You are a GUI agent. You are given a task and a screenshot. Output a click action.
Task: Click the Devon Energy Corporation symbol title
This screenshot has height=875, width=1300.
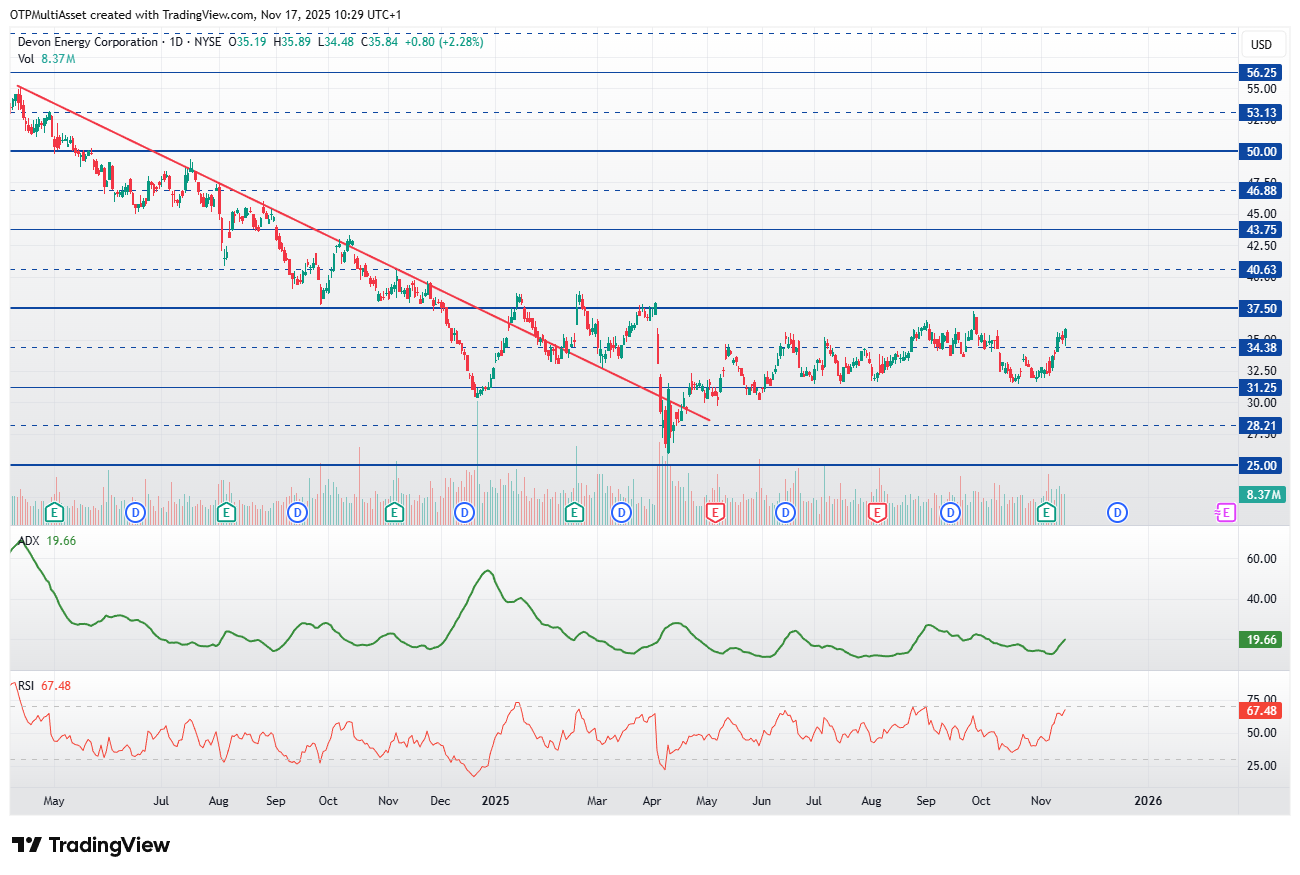88,42
